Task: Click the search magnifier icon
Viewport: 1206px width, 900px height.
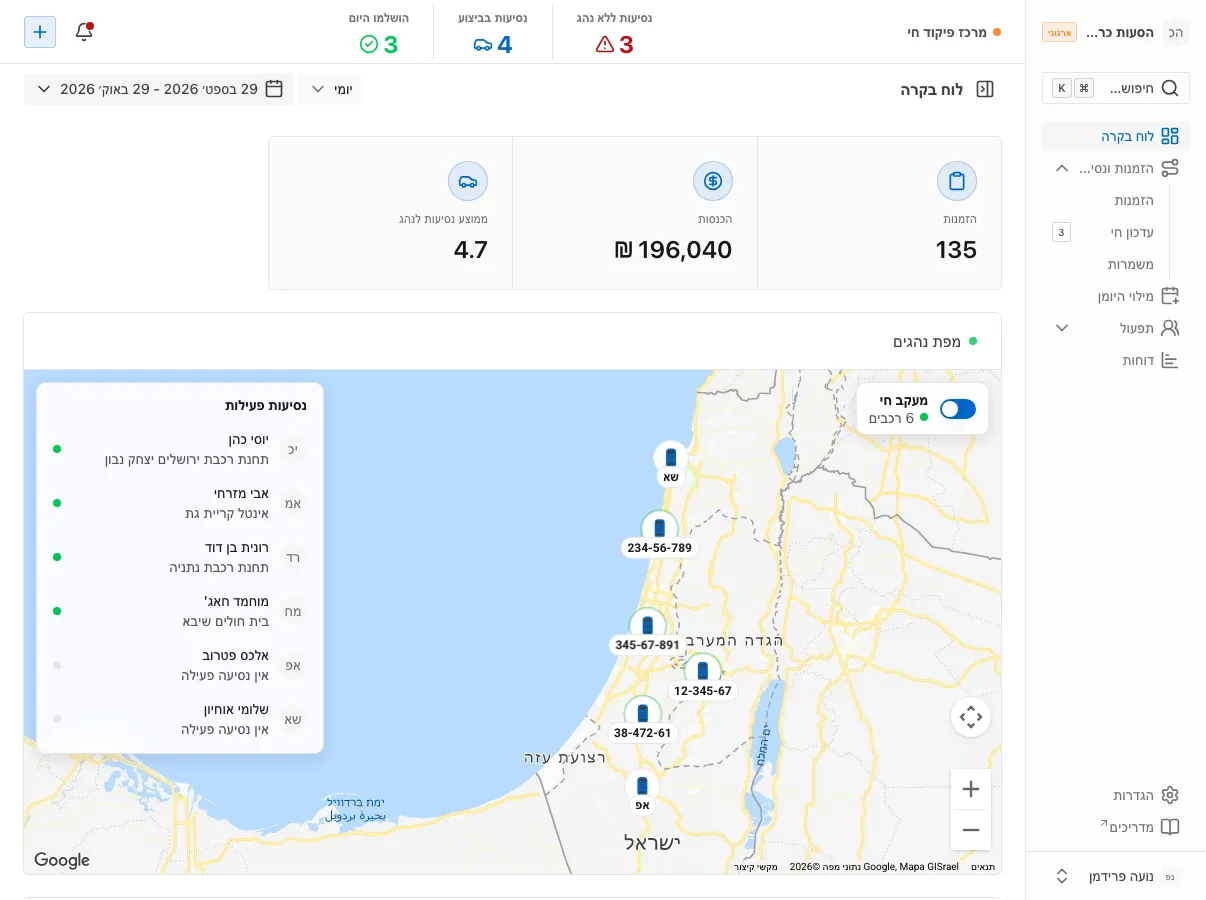Action: tap(1169, 88)
